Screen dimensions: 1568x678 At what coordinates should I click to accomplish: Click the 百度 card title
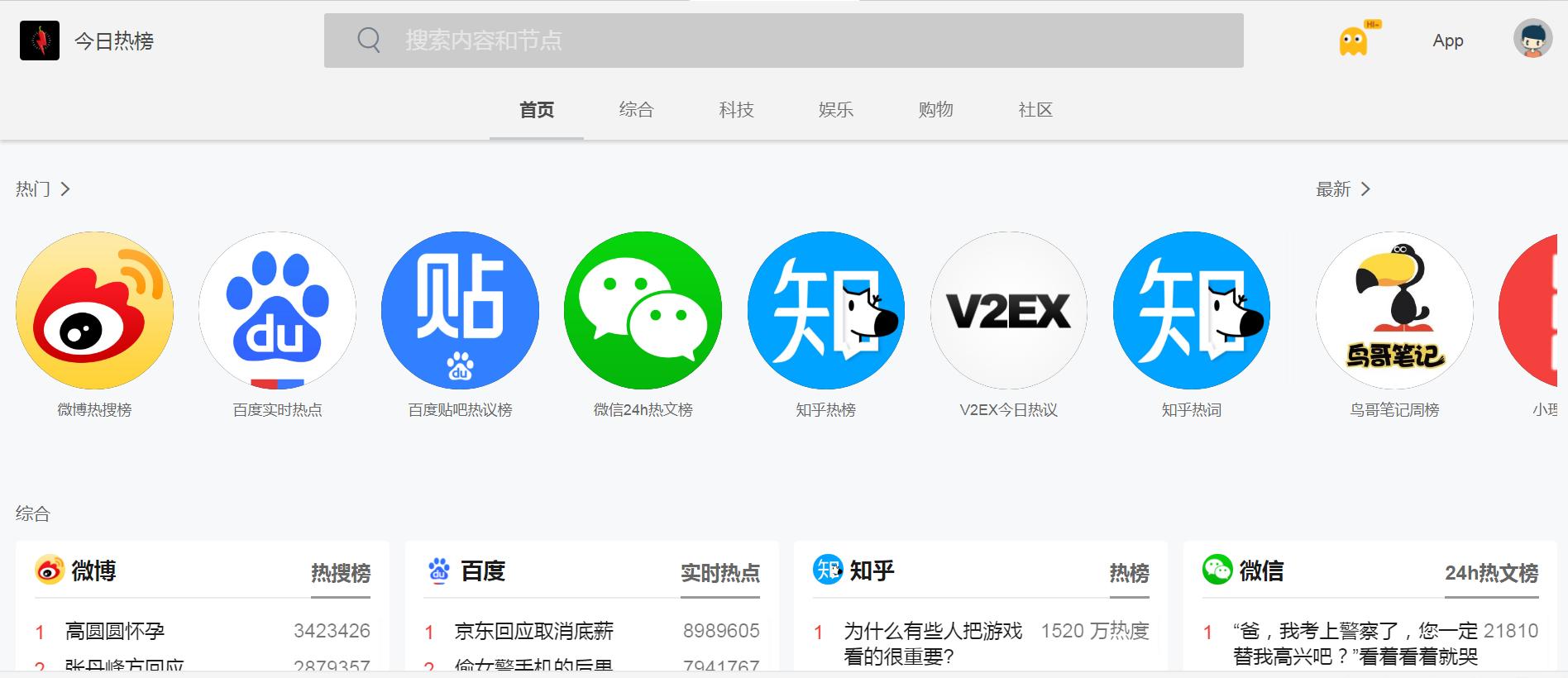(483, 571)
